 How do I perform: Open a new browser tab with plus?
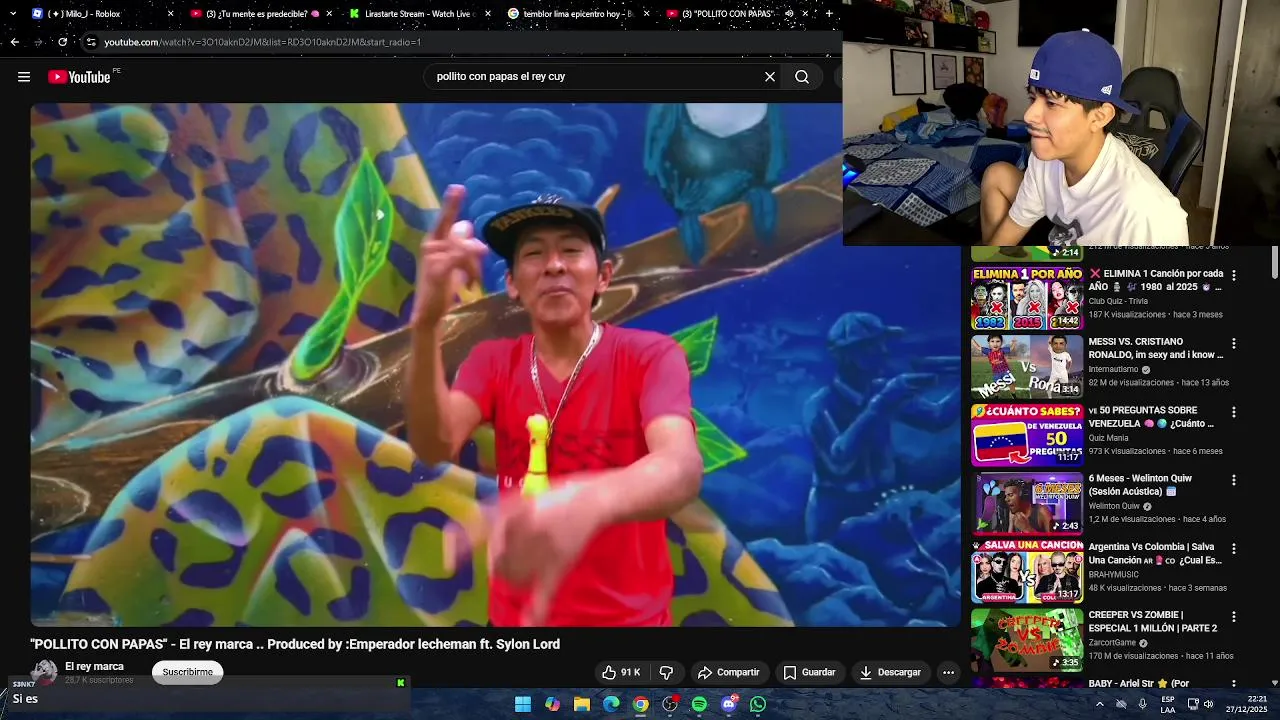point(829,14)
